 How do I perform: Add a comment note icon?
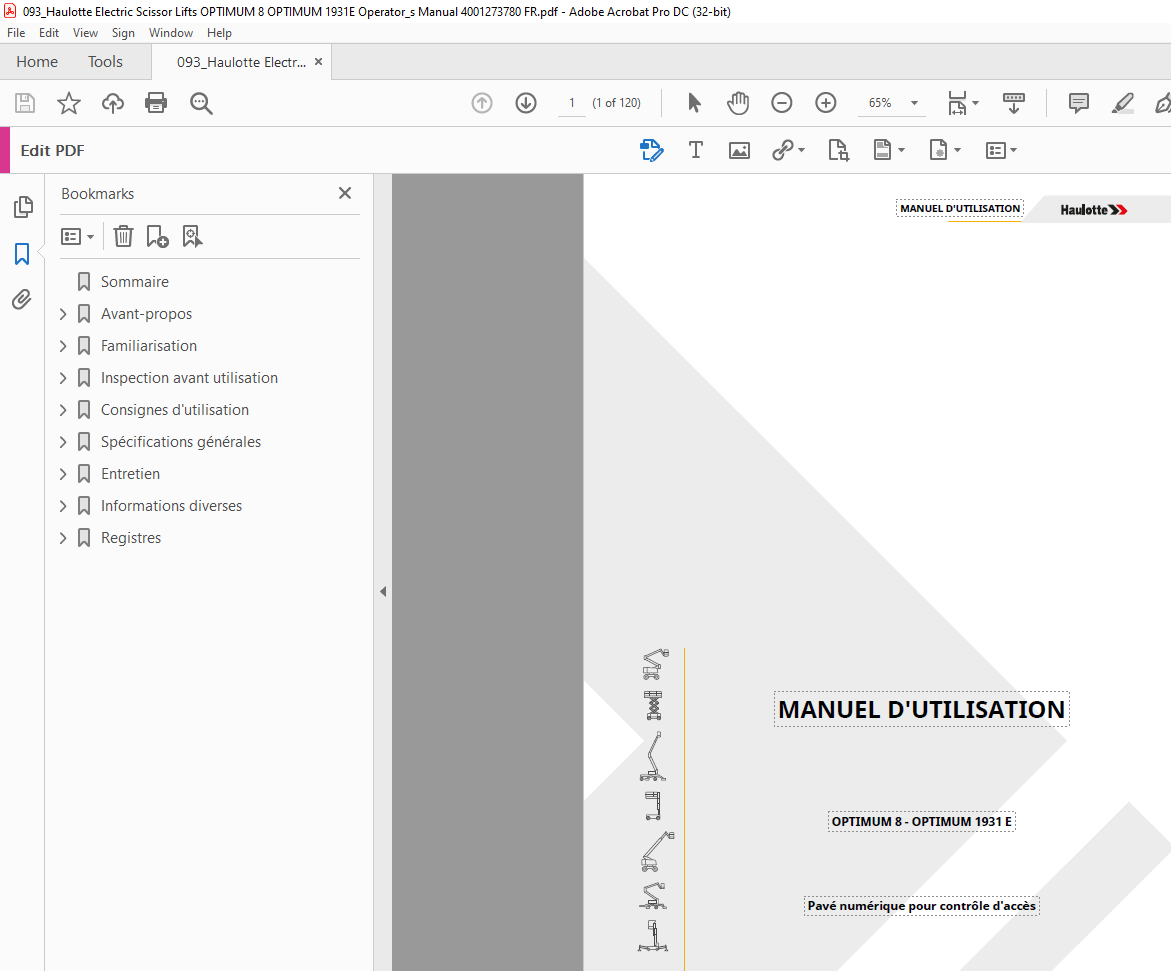(x=1078, y=103)
